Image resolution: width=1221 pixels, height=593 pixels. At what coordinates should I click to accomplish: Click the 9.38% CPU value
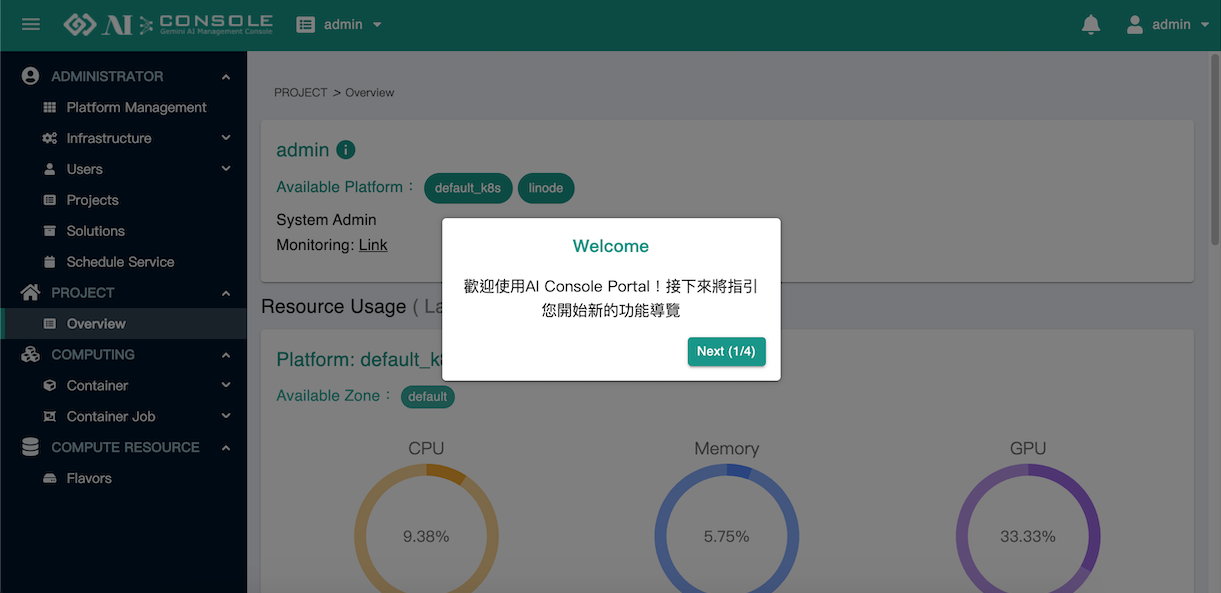[x=426, y=536]
